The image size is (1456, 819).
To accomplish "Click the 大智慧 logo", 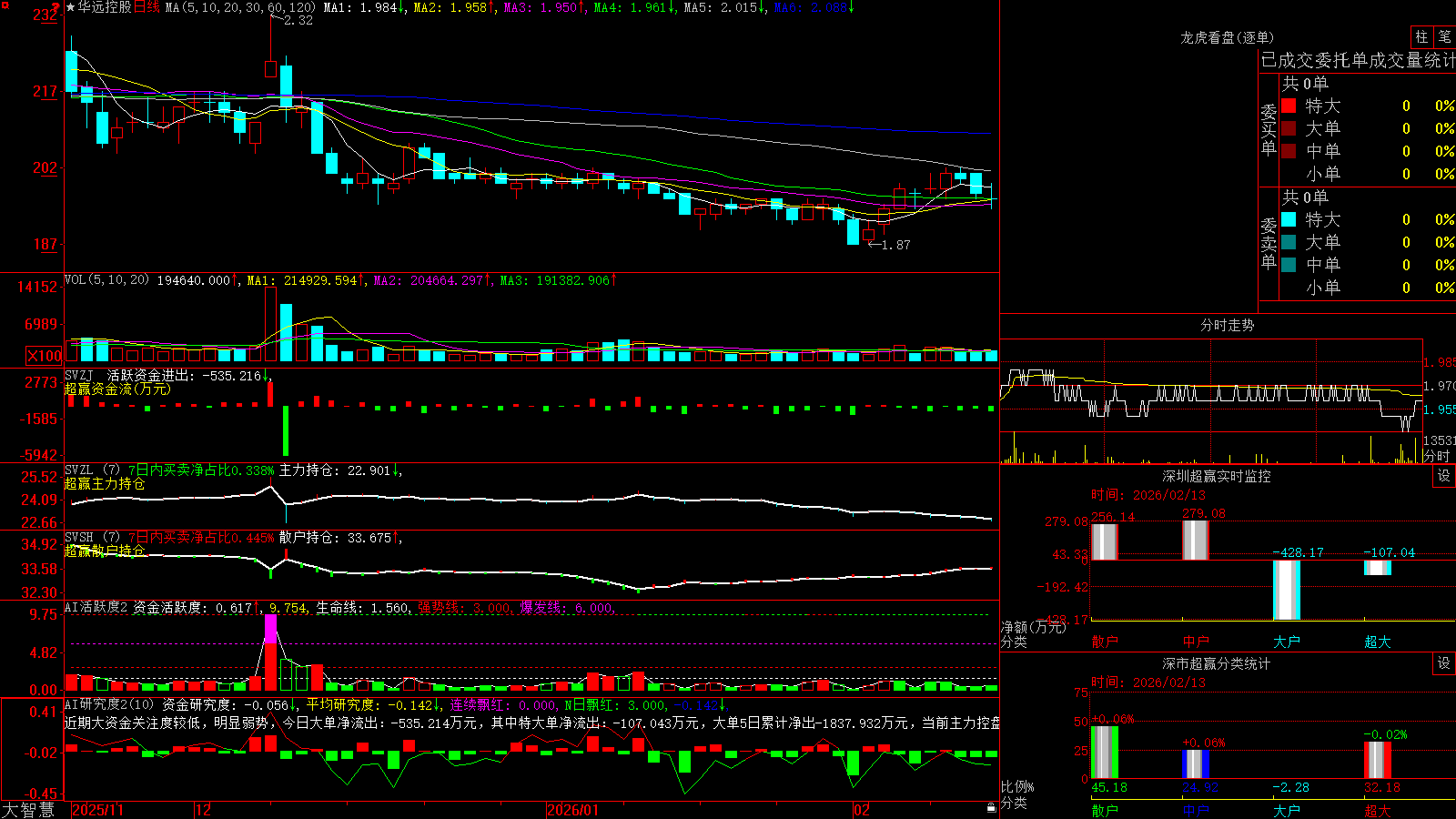I will [28, 810].
